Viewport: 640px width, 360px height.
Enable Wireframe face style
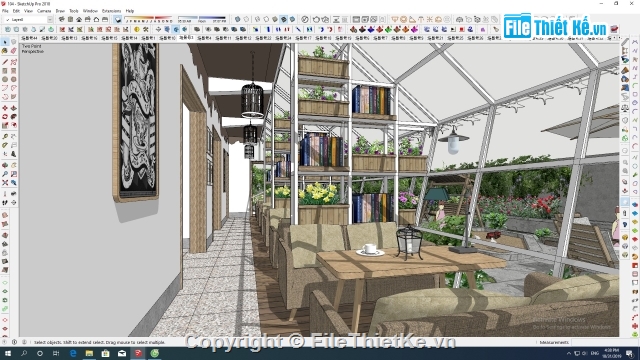coord(257,19)
